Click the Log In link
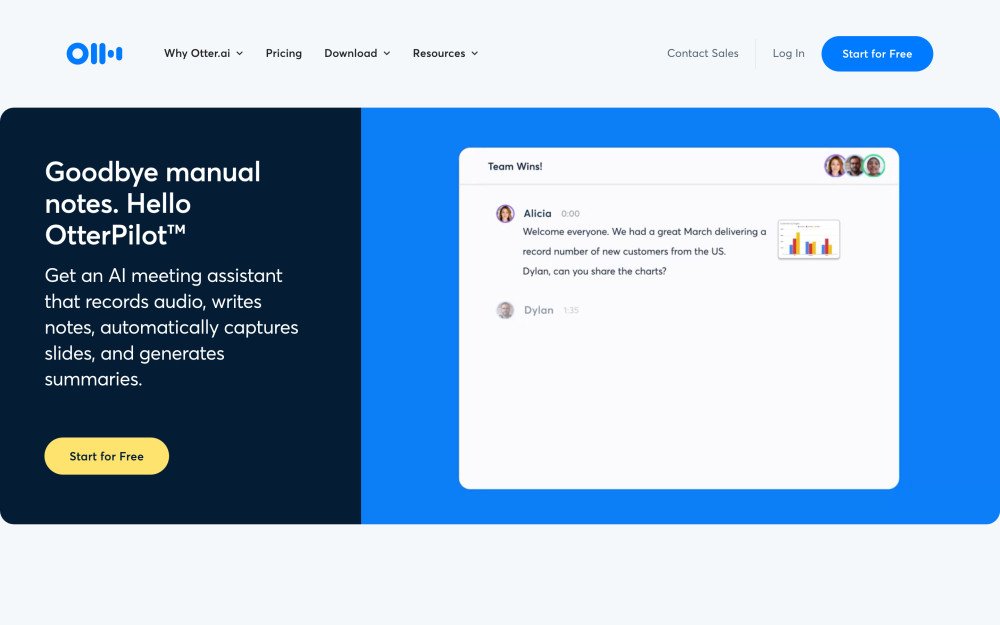 788,54
